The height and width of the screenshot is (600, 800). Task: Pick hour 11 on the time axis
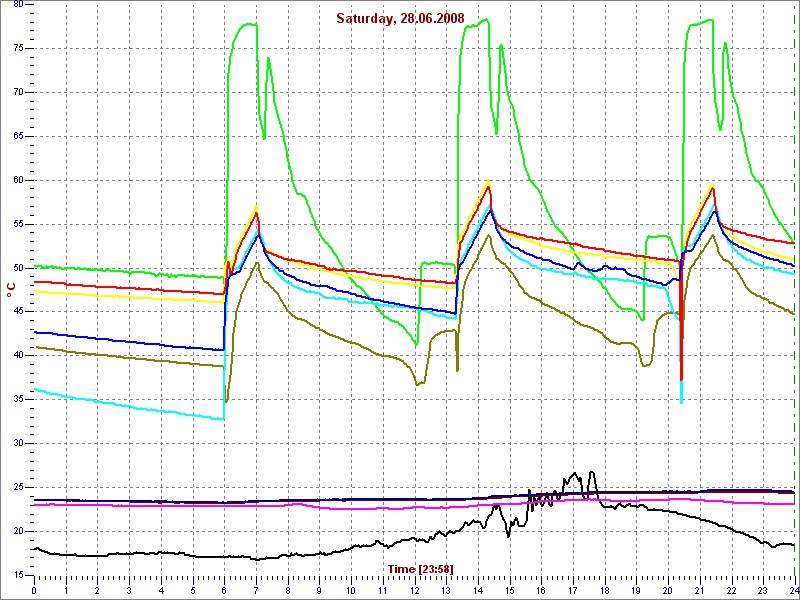pyautogui.click(x=383, y=590)
